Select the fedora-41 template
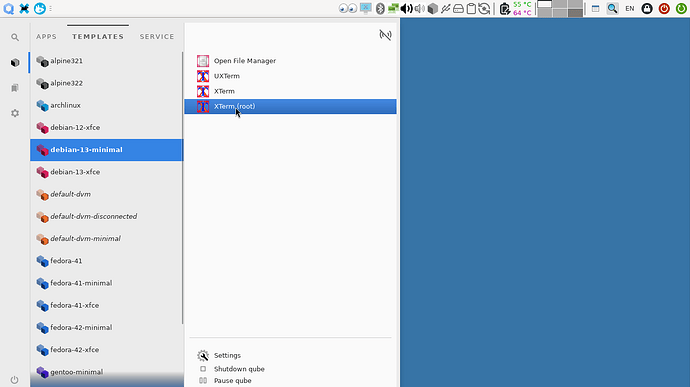 (106, 261)
